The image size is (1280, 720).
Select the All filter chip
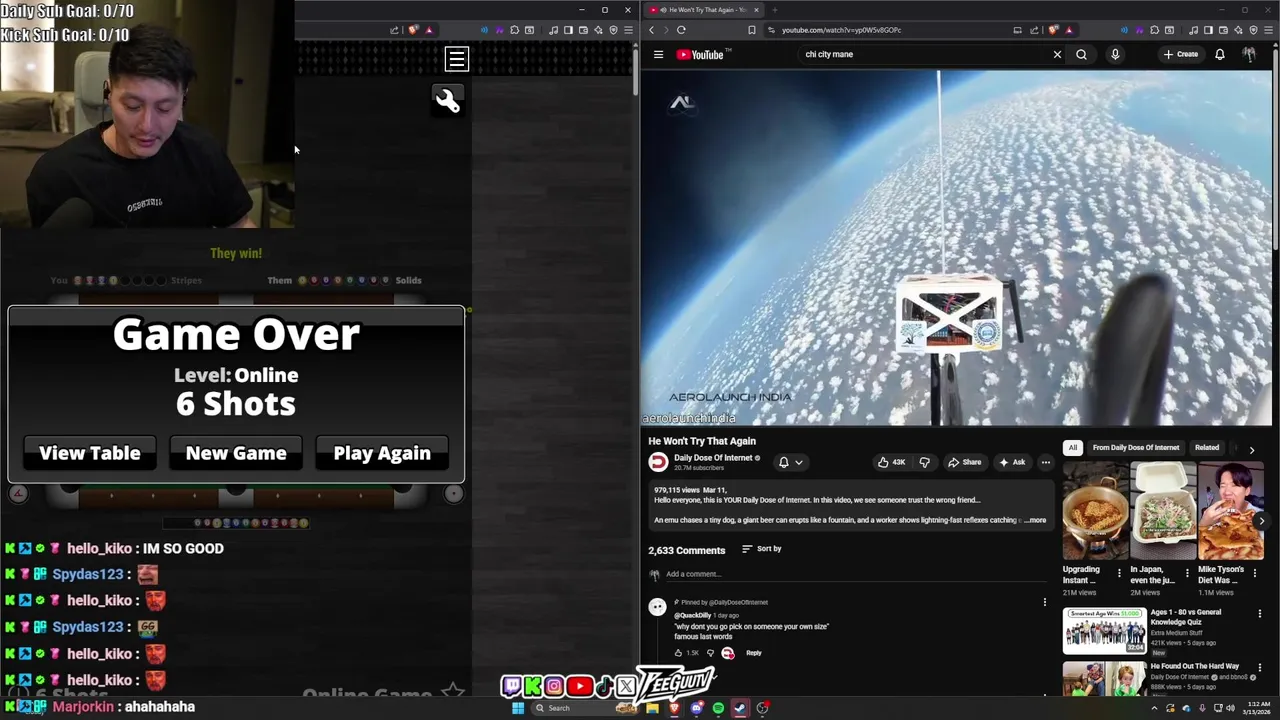click(1072, 448)
